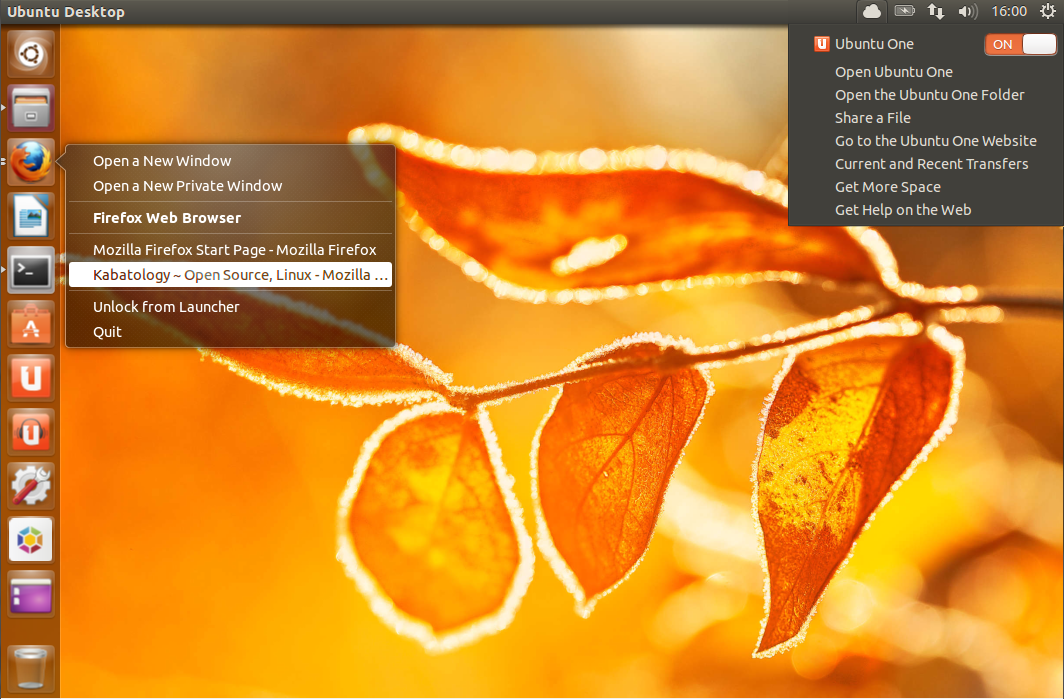This screenshot has width=1064, height=699.
Task: Select Unlock from Launcher
Action: coord(166,307)
